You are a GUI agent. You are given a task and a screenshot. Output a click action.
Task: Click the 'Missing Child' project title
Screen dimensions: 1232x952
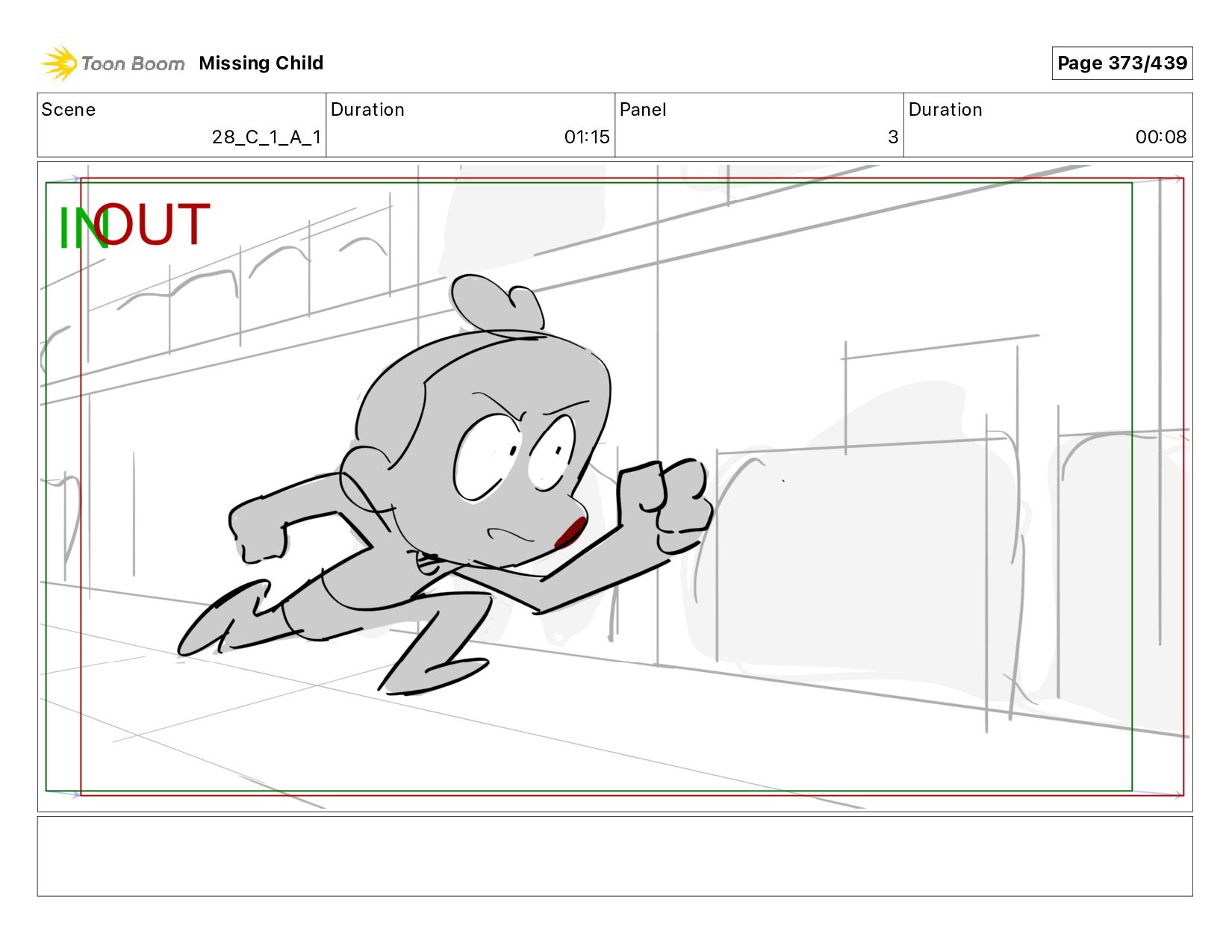261,63
